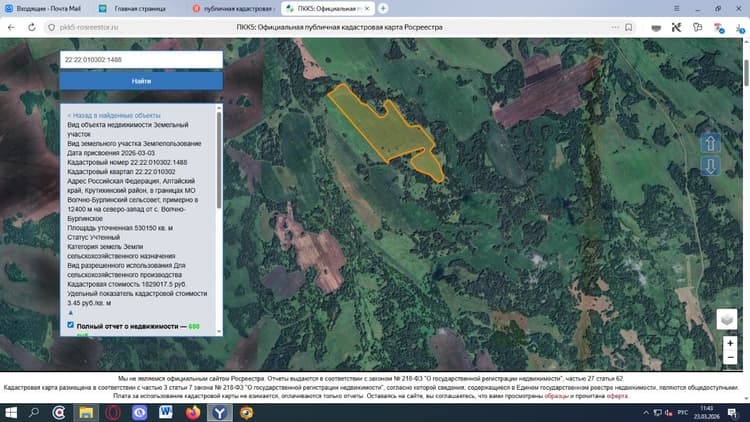The width and height of the screenshot is (750, 422).
Task: Click the Площадь уточненная 530150 кв. м line
Action: point(120,228)
